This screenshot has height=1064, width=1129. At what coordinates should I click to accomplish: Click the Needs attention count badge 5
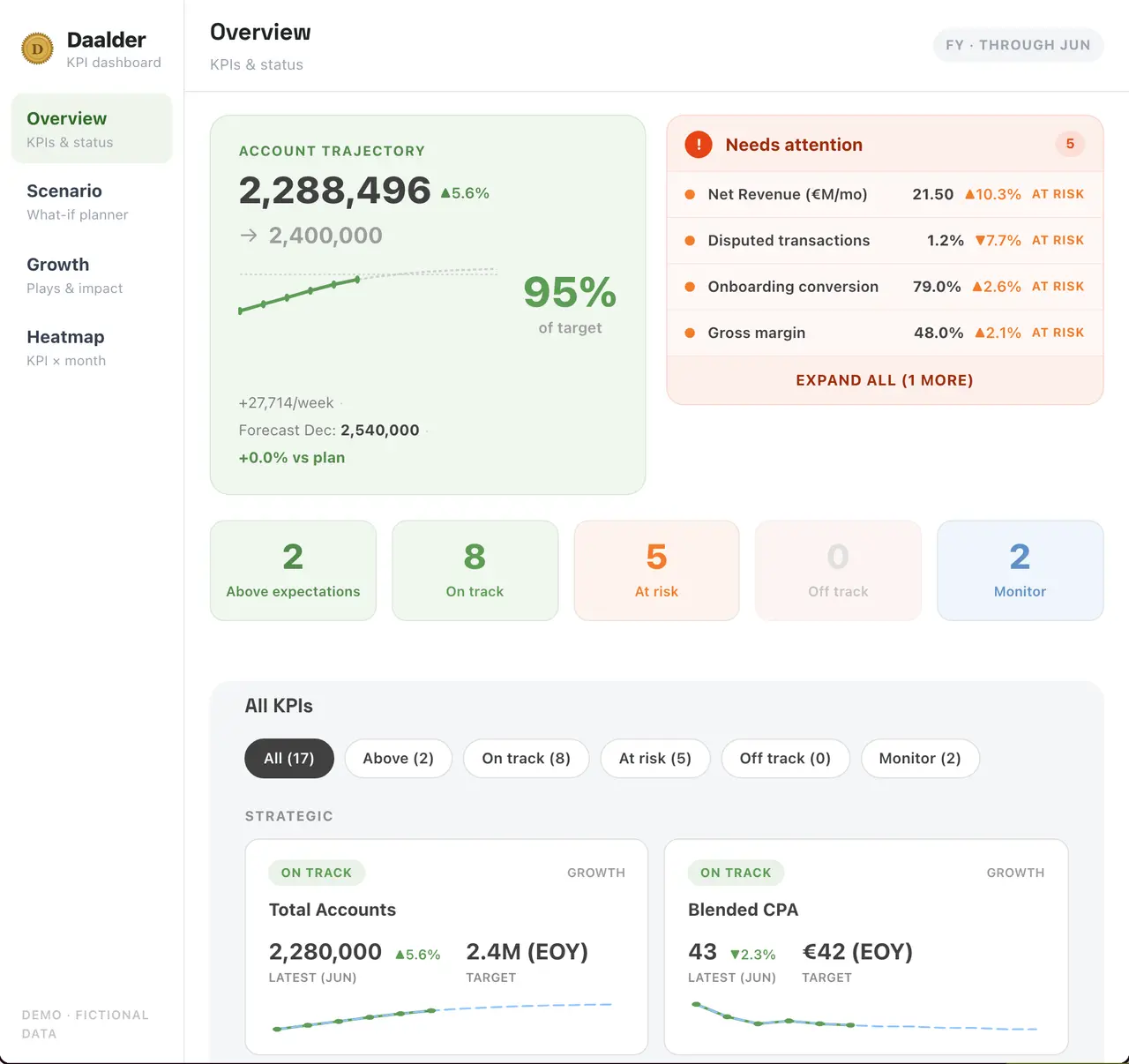pos(1070,144)
